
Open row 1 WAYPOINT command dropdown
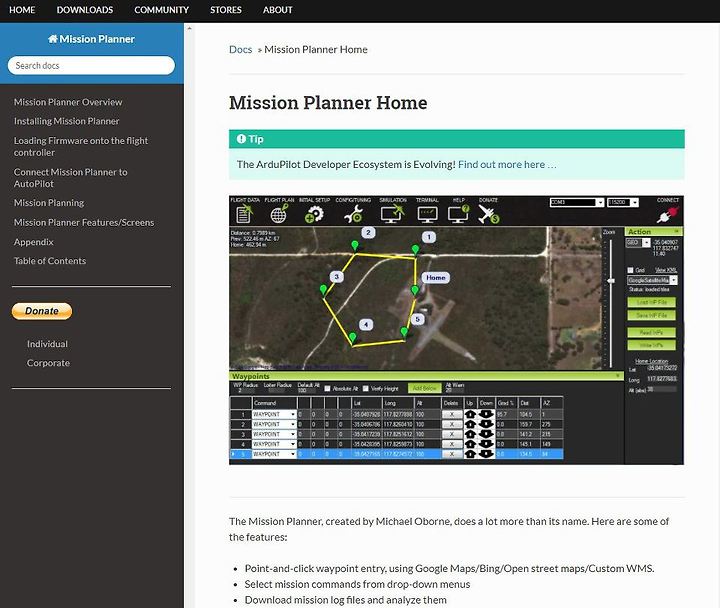point(274,414)
